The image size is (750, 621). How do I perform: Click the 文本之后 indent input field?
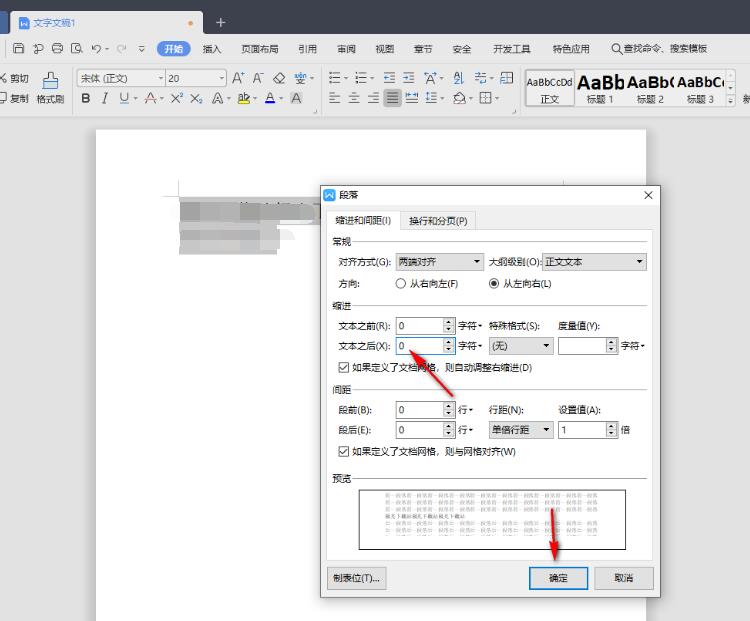click(419, 346)
